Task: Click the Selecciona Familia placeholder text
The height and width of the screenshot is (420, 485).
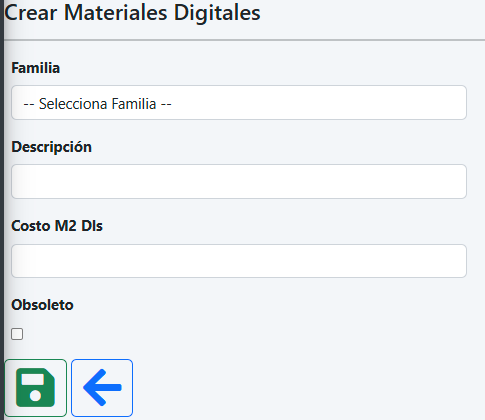Action: coord(97,104)
